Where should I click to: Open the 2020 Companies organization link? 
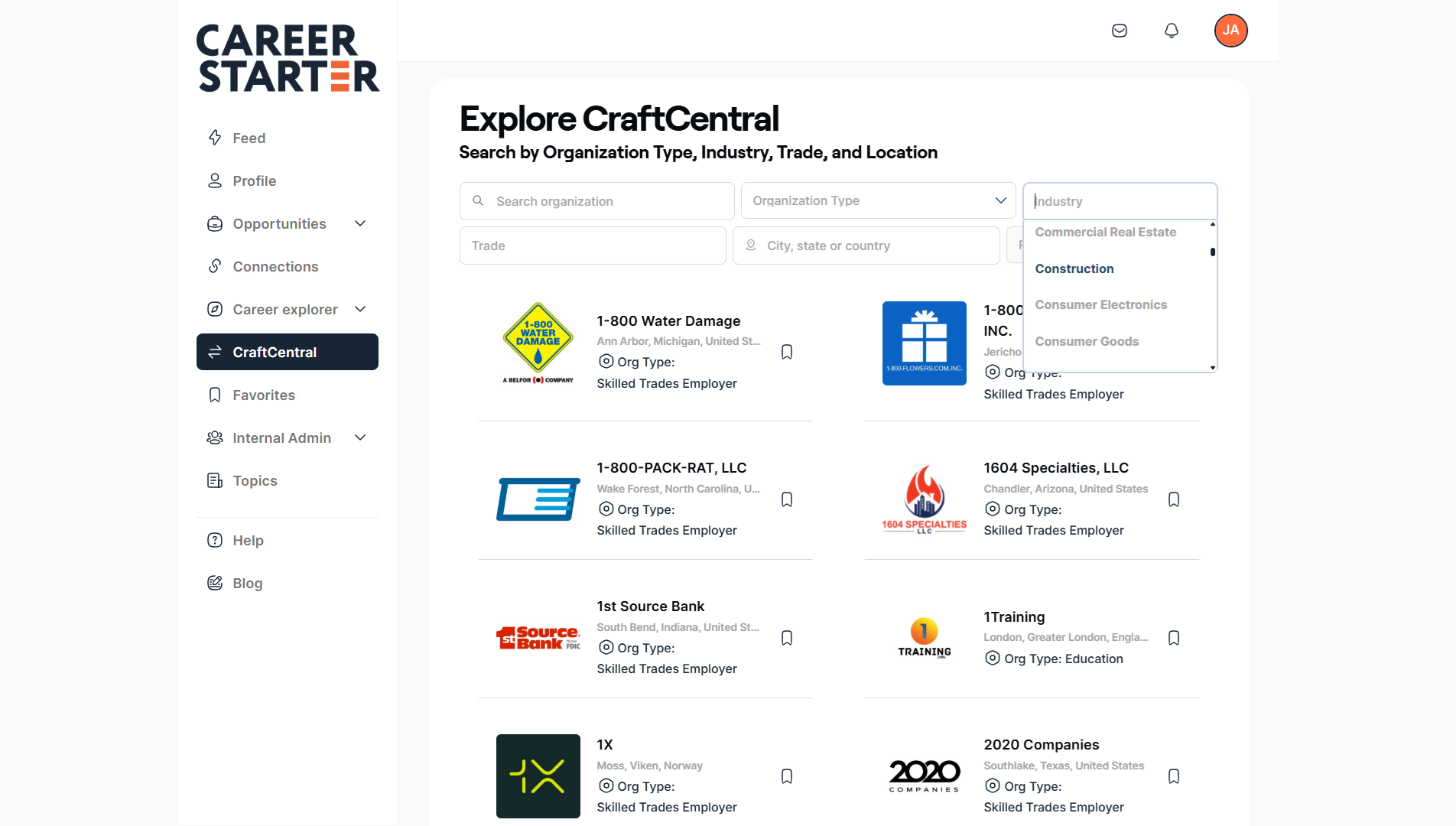coord(1041,745)
